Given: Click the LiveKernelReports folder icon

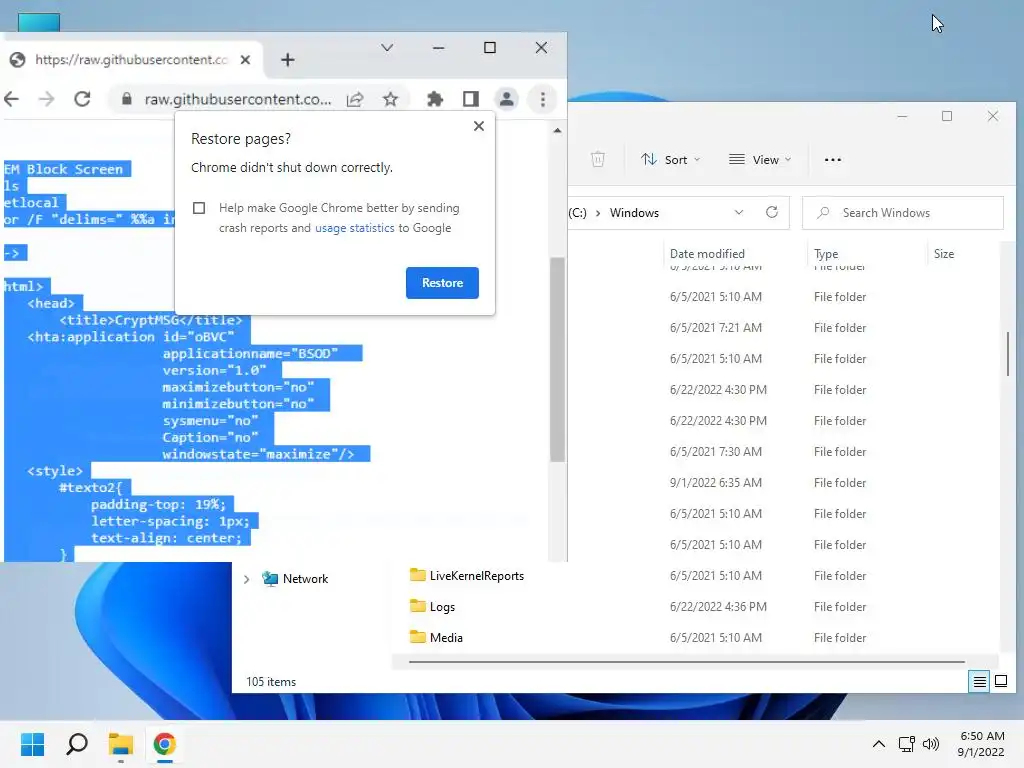Looking at the screenshot, I should (417, 575).
